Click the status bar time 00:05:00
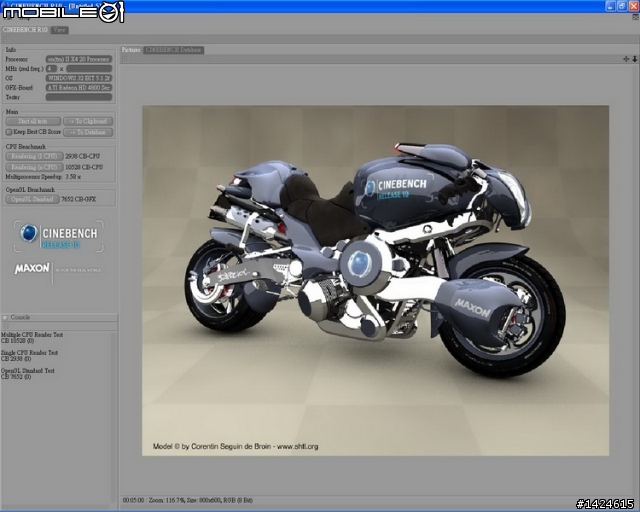The width and height of the screenshot is (640, 512). click(x=133, y=500)
